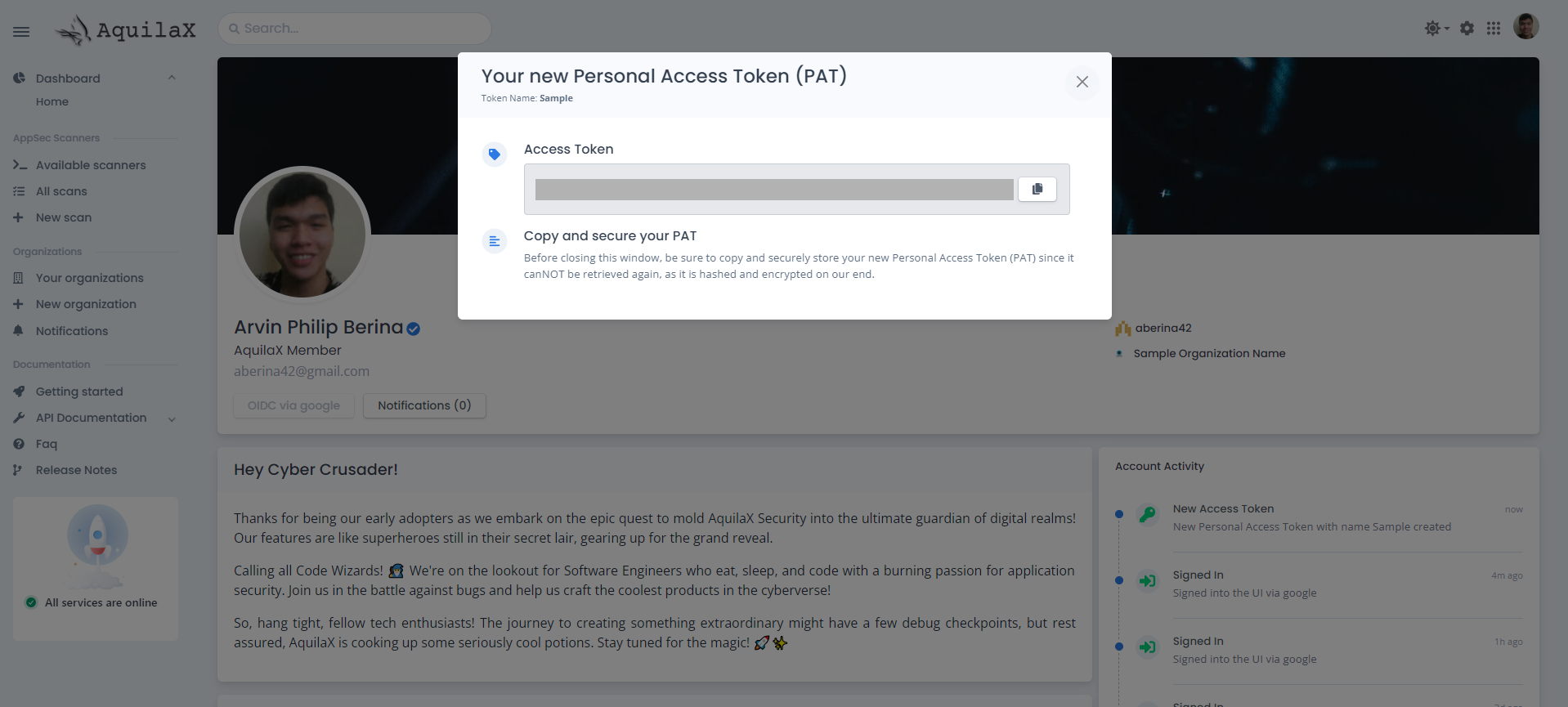Close the Personal Access Token dialog
1568x707 pixels.
(1082, 82)
